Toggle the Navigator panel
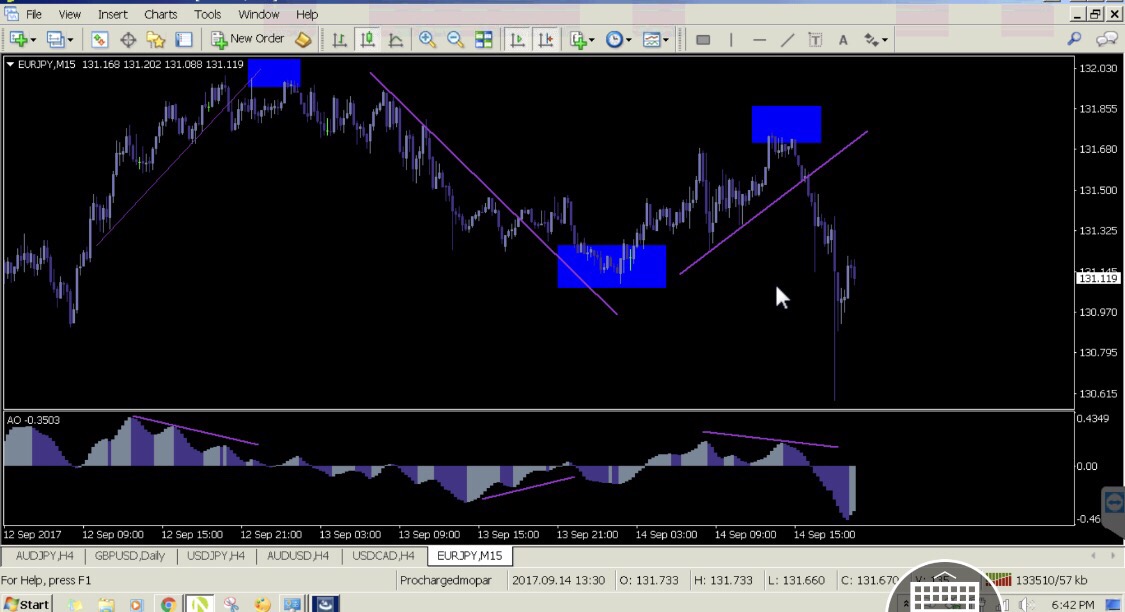The image size is (1125, 612). [x=156, y=39]
